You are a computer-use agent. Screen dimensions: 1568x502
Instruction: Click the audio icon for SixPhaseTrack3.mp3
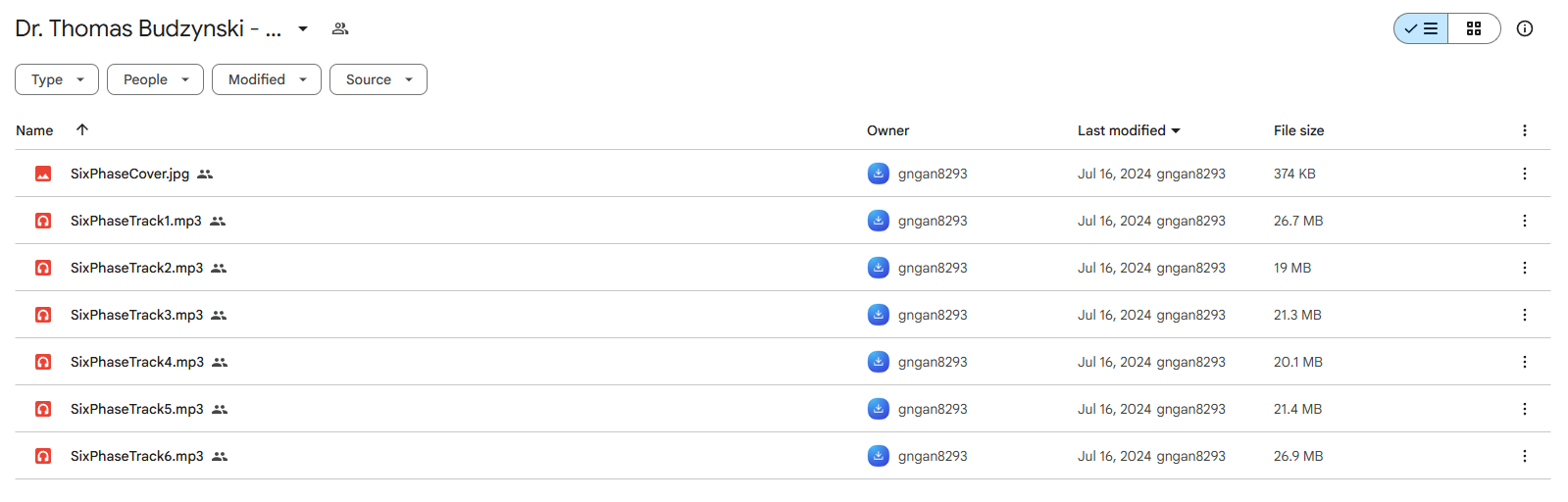[x=43, y=315]
